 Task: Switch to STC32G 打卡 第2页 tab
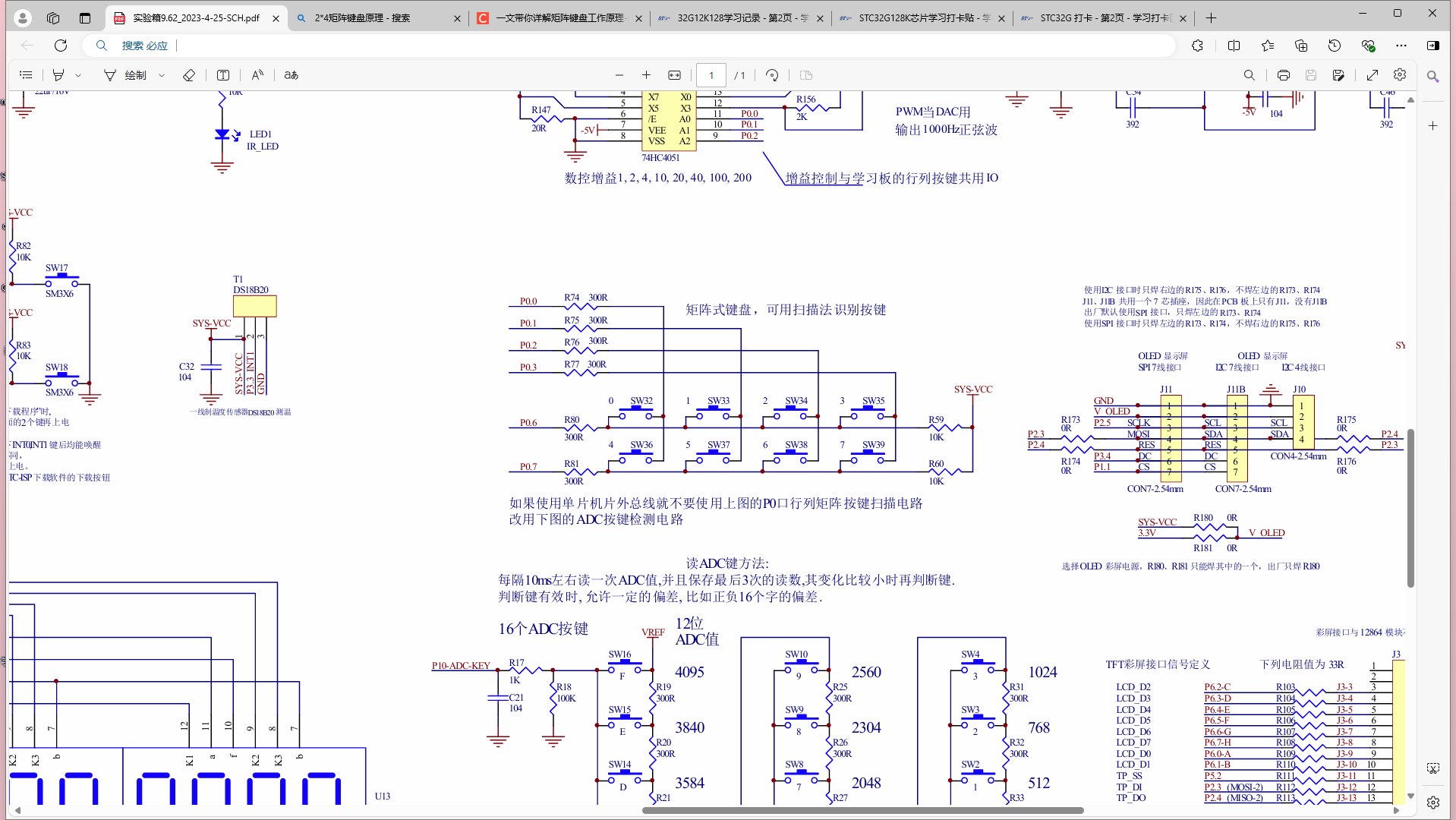pyautogui.click(x=1104, y=18)
